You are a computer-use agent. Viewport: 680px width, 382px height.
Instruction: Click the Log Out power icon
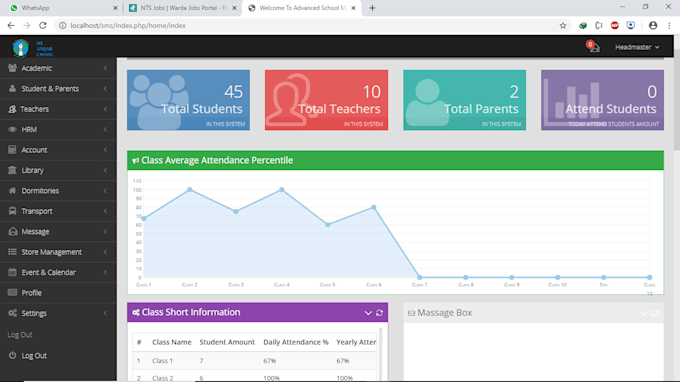[12, 355]
